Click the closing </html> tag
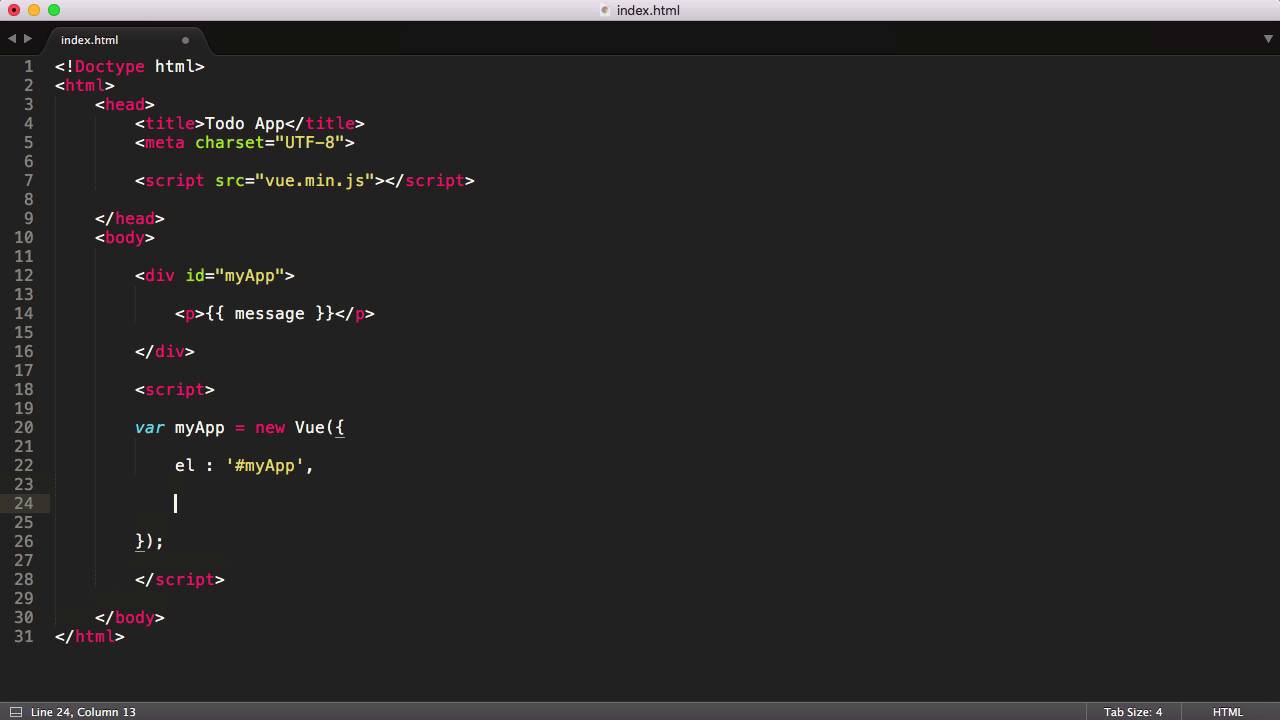Viewport: 1280px width, 720px height. point(90,636)
